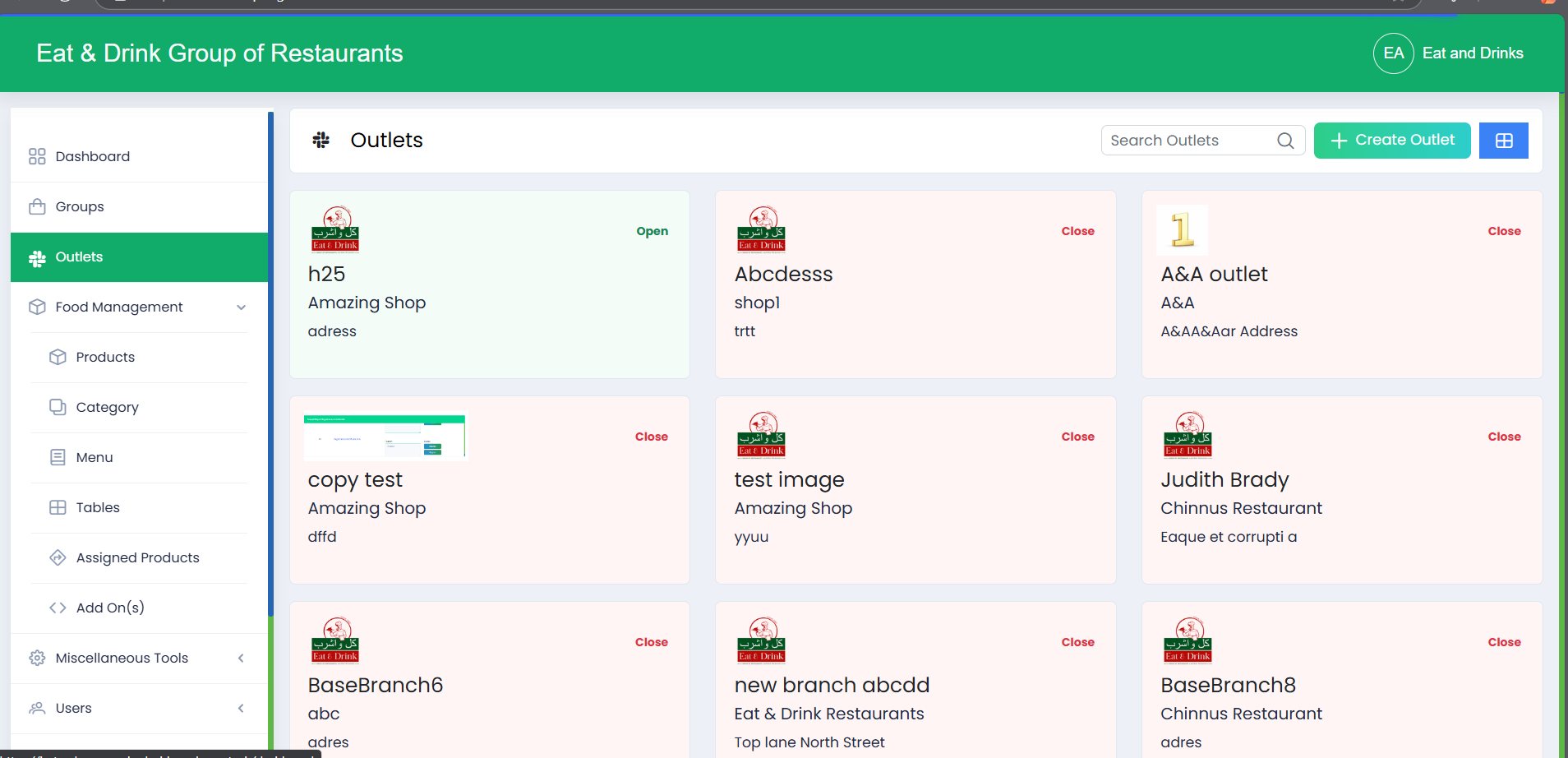
Task: Click the Products cube icon
Action: 58,357
